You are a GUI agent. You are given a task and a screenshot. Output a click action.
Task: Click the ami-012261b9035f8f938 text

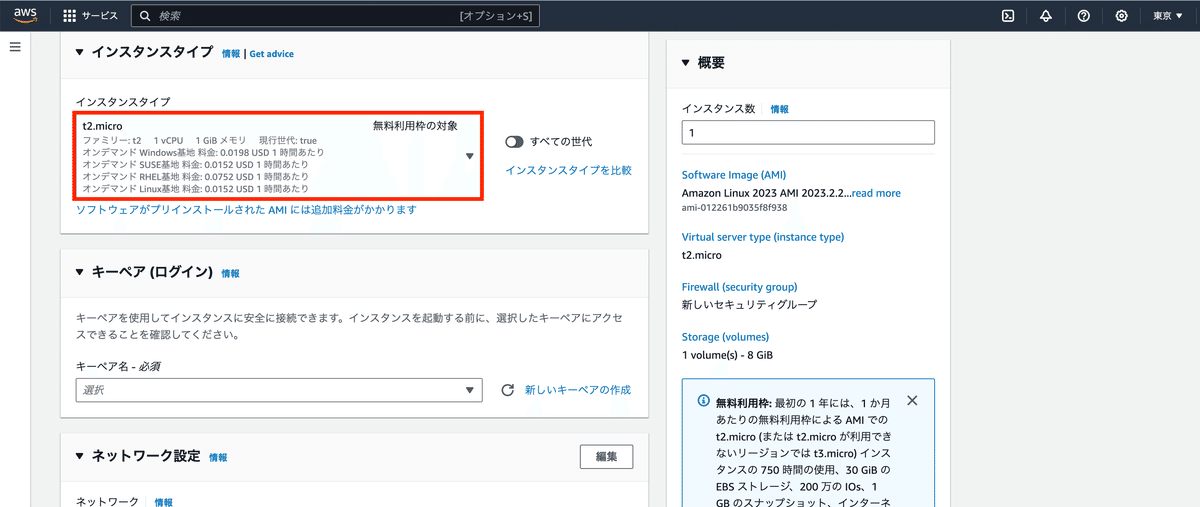[x=735, y=208]
